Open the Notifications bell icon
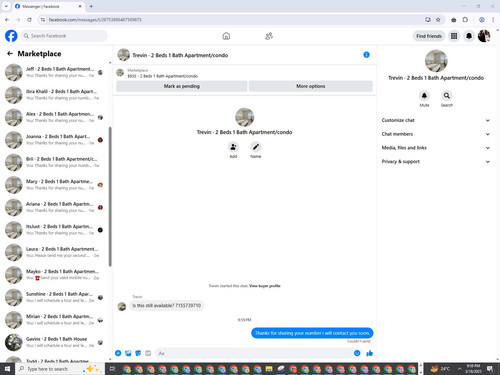The width and height of the screenshot is (500, 375). [469, 36]
